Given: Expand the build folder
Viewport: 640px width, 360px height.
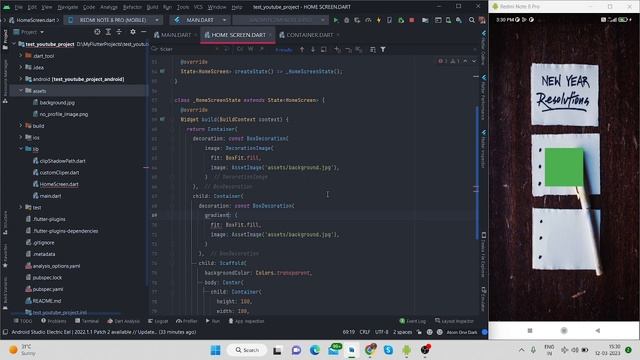Looking at the screenshot, I should pyautogui.click(x=21, y=126).
